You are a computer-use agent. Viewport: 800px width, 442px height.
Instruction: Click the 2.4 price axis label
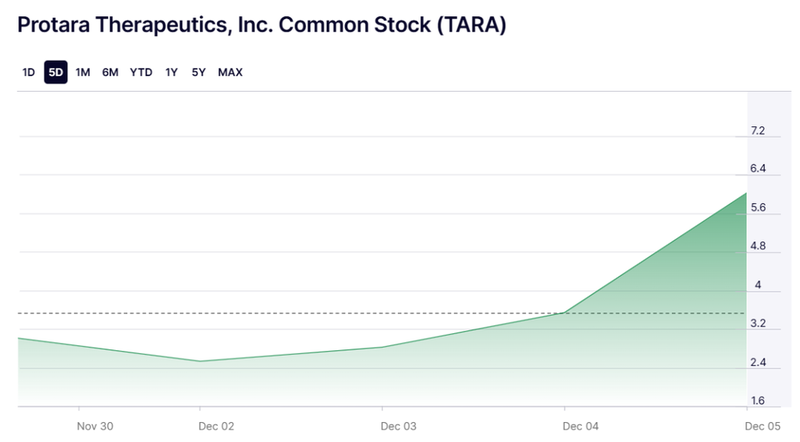758,362
